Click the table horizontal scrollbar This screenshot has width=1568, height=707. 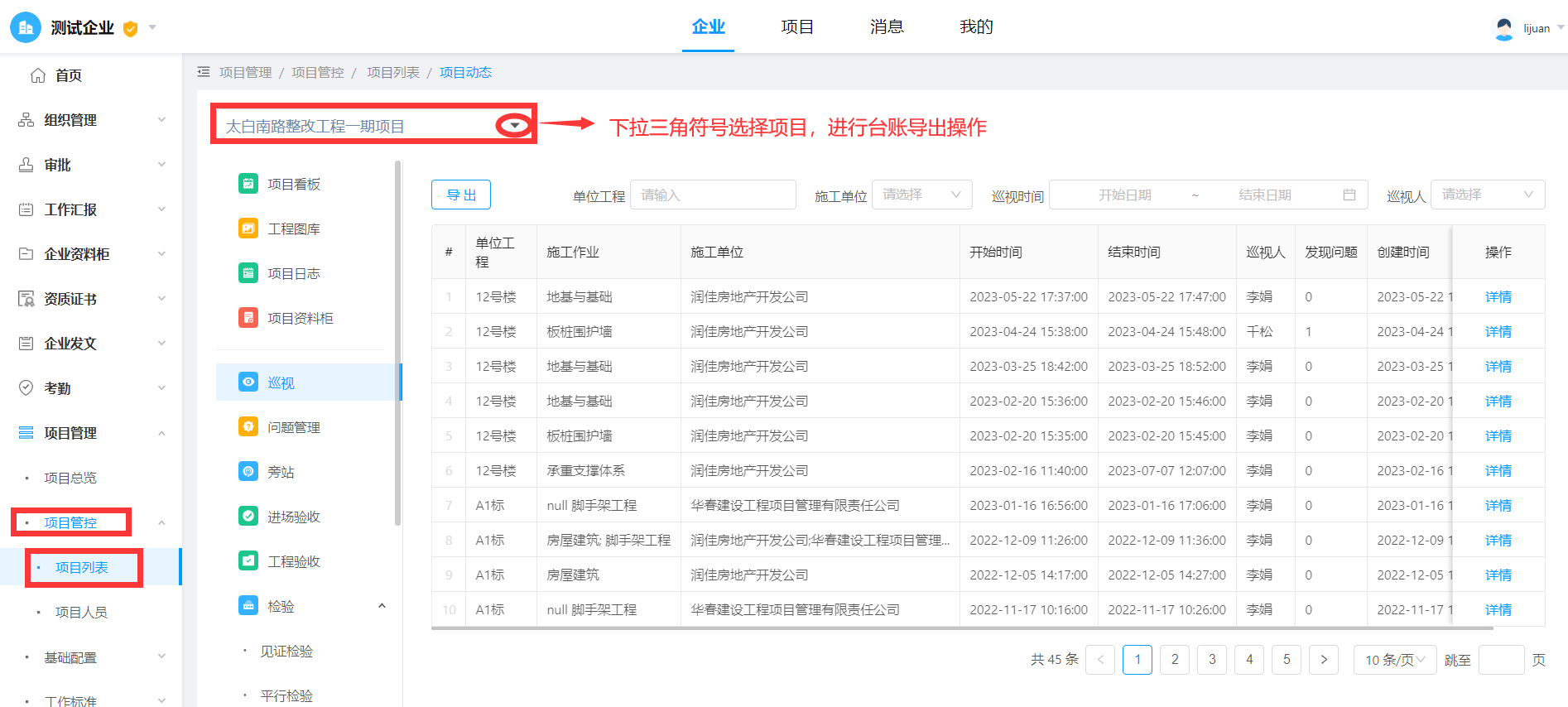coord(962,628)
